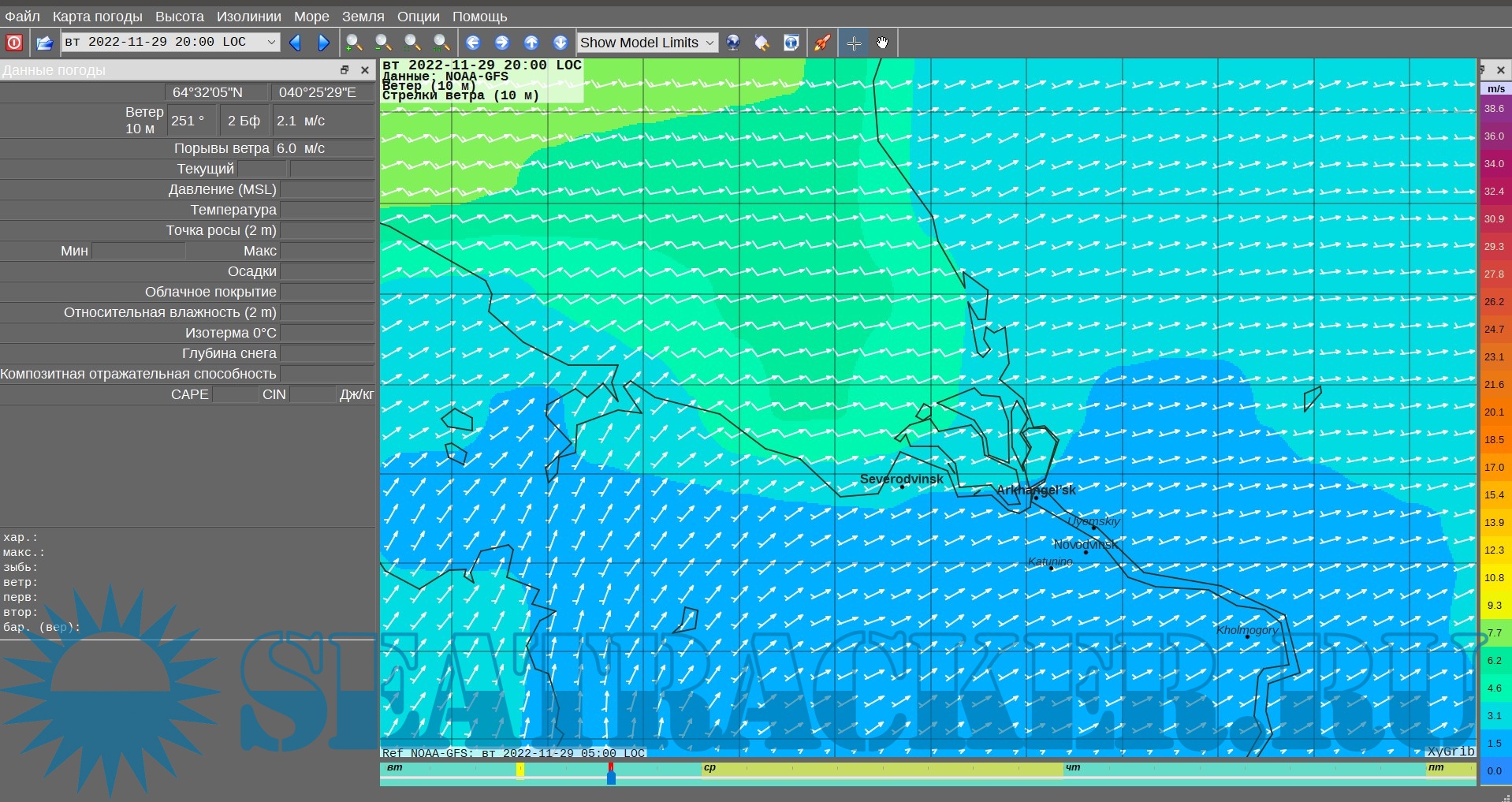Viewport: 1512px width, 802px height.
Task: Float the weather data panel
Action: pyautogui.click(x=344, y=70)
